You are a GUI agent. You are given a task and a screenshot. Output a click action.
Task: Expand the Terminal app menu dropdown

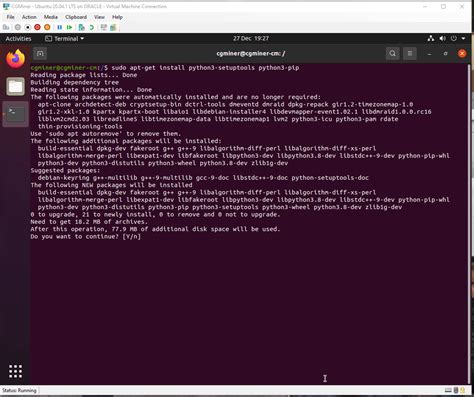(x=64, y=39)
